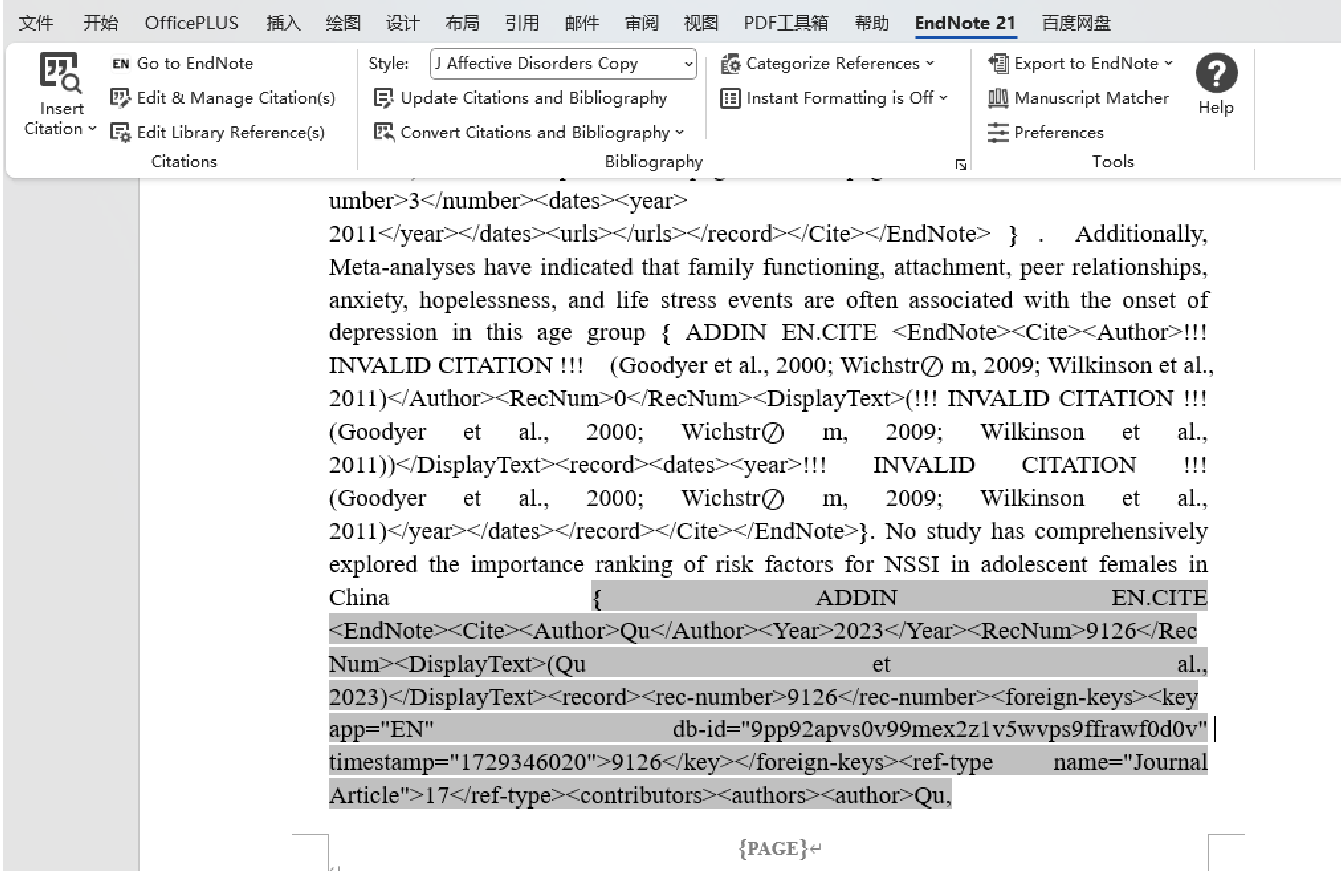Open the citation Style dropdown
Viewport: 1341px width, 883px height.
click(x=688, y=64)
